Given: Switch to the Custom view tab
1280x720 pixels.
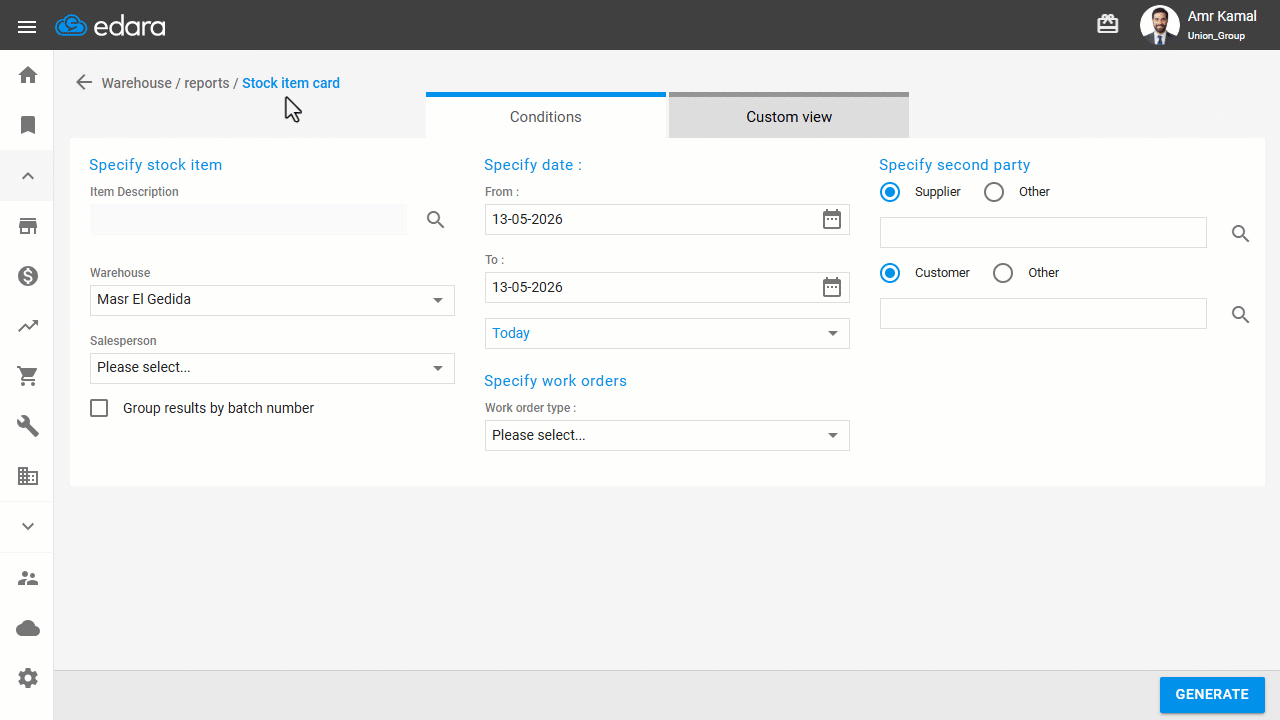Looking at the screenshot, I should coord(789,116).
